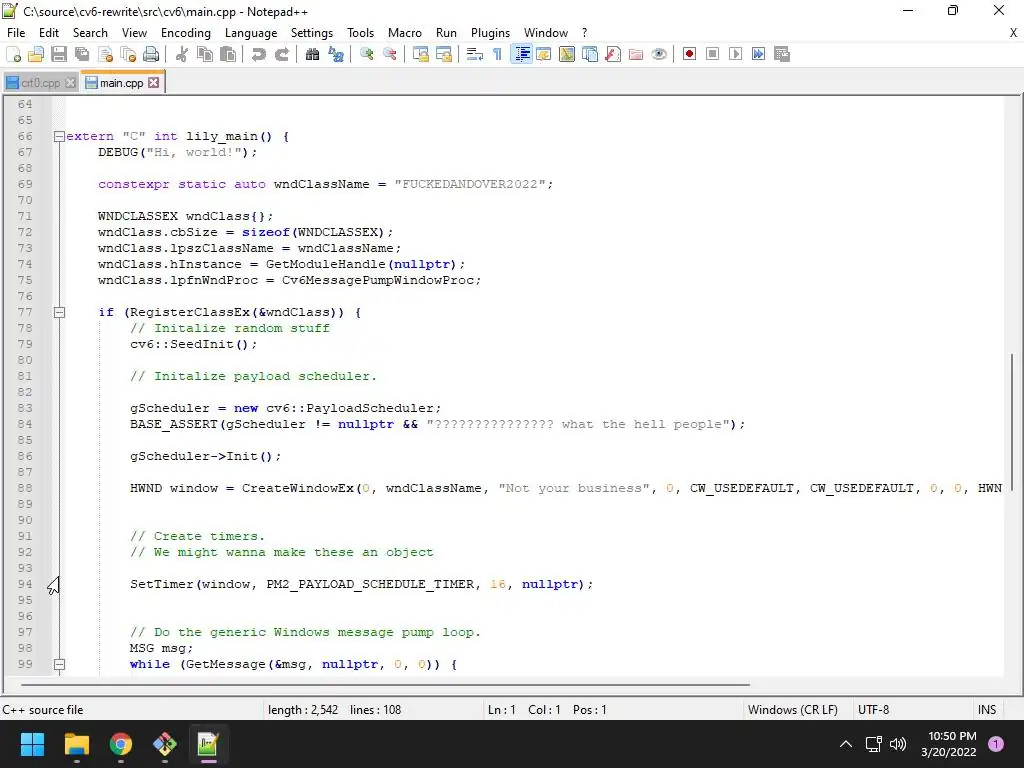Open the File menu

pos(16,33)
